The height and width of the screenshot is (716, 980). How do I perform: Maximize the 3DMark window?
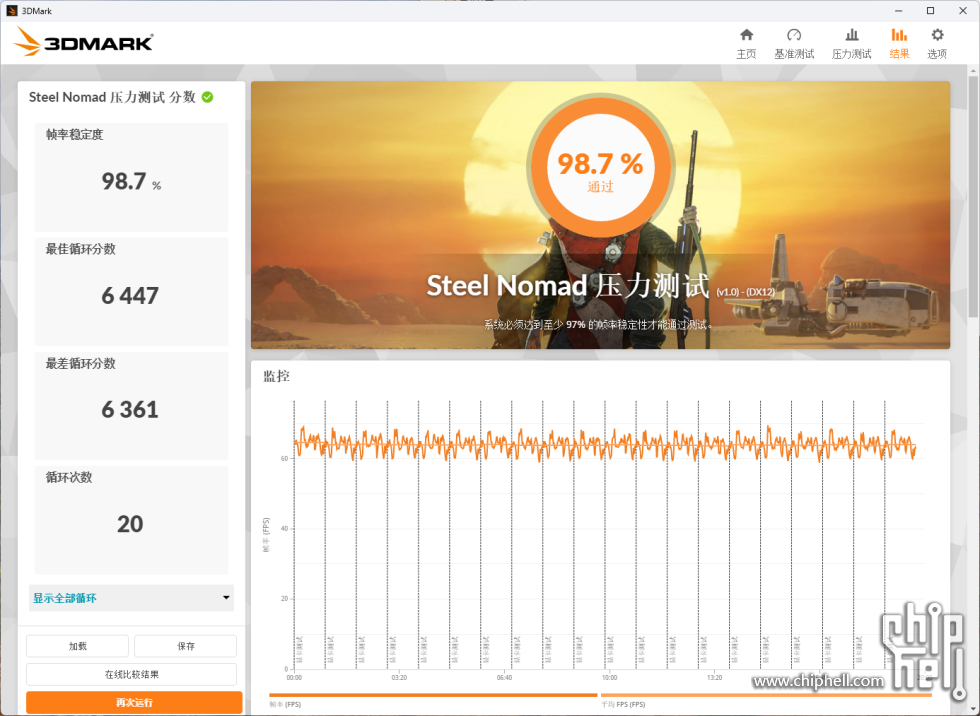click(930, 11)
